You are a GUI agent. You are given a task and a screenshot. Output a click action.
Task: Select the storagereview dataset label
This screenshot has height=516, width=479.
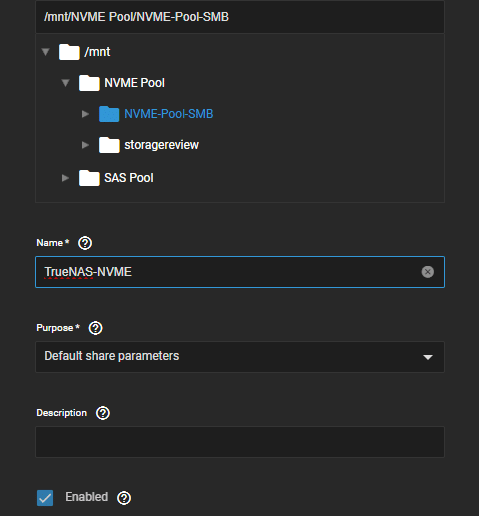pyautogui.click(x=161, y=145)
